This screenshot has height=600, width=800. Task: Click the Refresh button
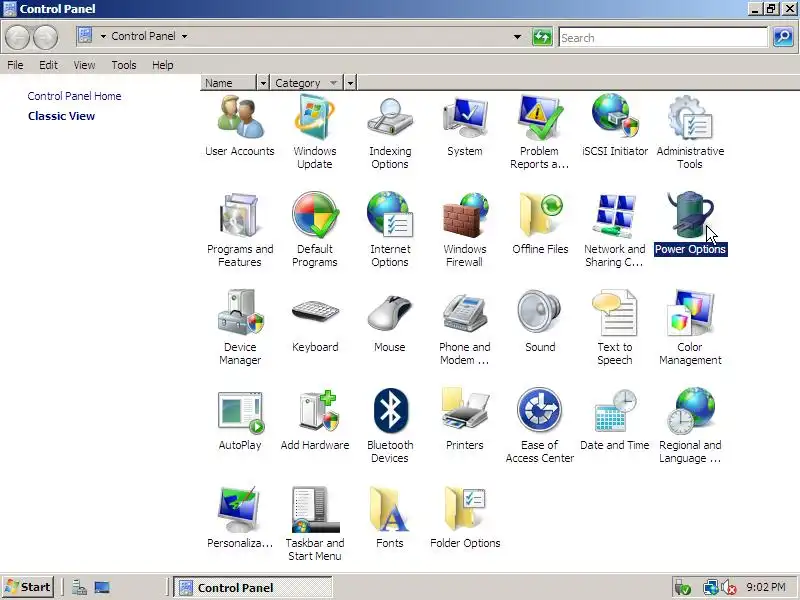pyautogui.click(x=542, y=37)
